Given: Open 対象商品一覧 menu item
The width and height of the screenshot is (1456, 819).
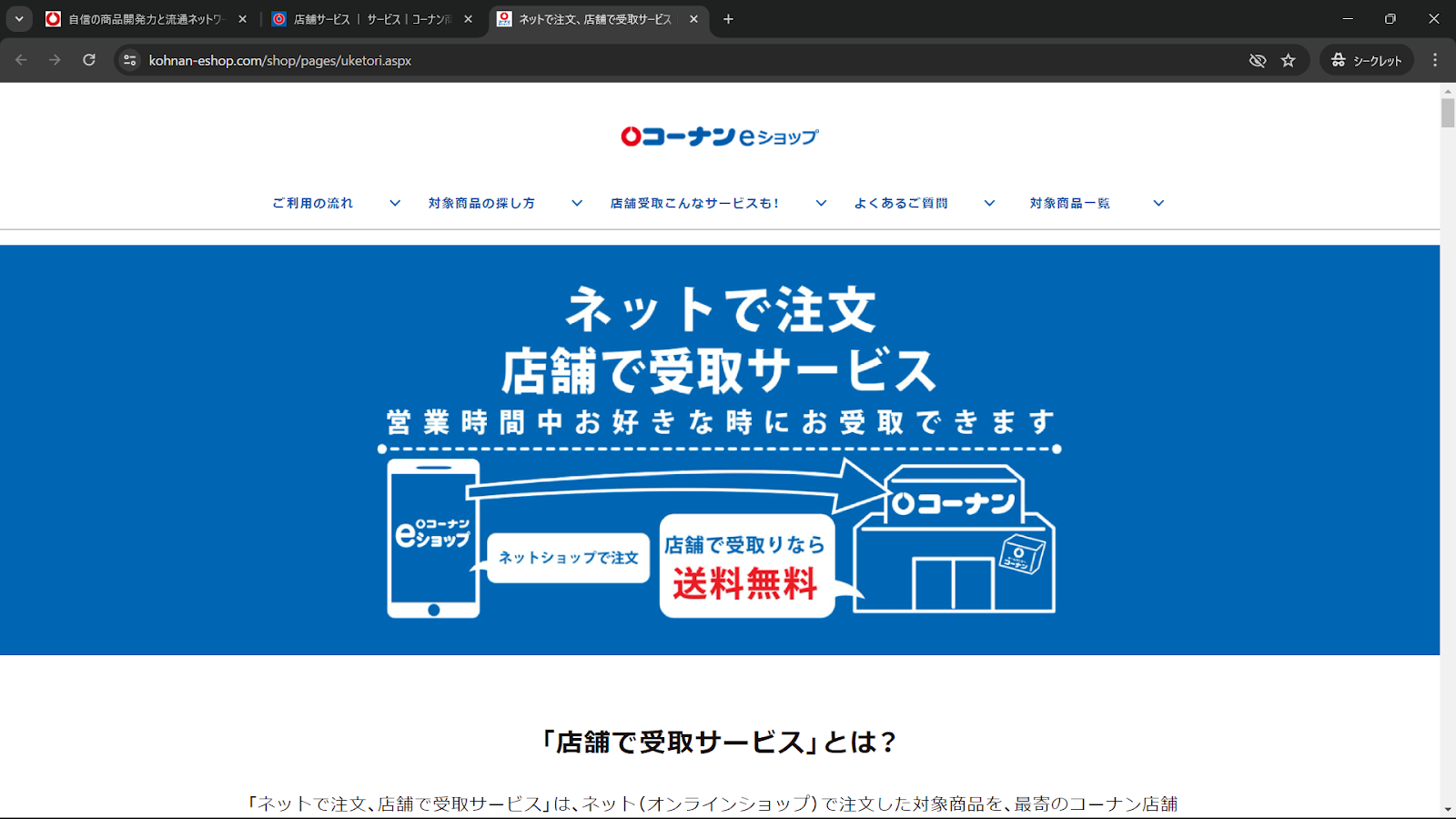Looking at the screenshot, I should click(x=1070, y=203).
